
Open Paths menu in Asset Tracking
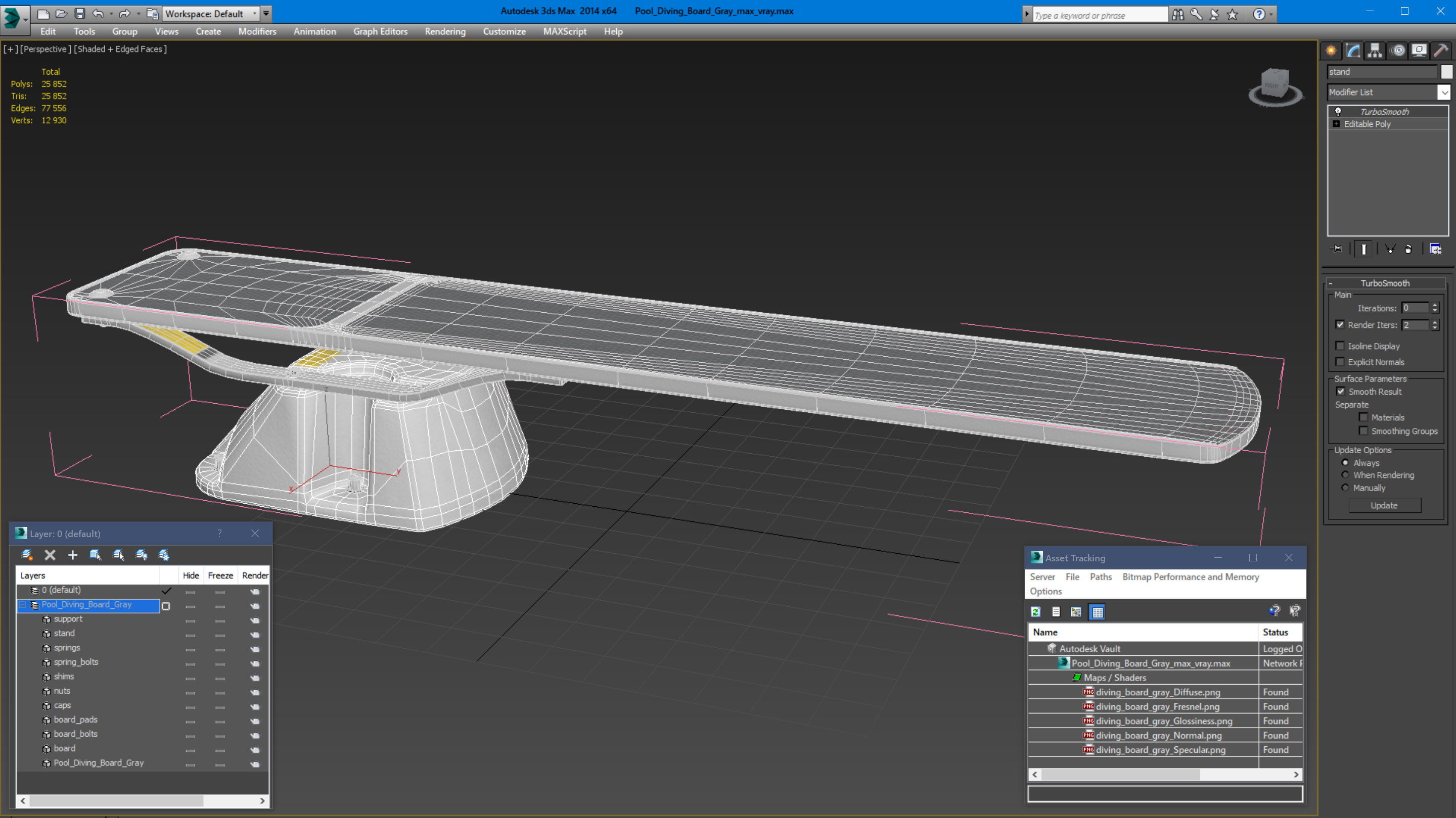(x=1101, y=577)
